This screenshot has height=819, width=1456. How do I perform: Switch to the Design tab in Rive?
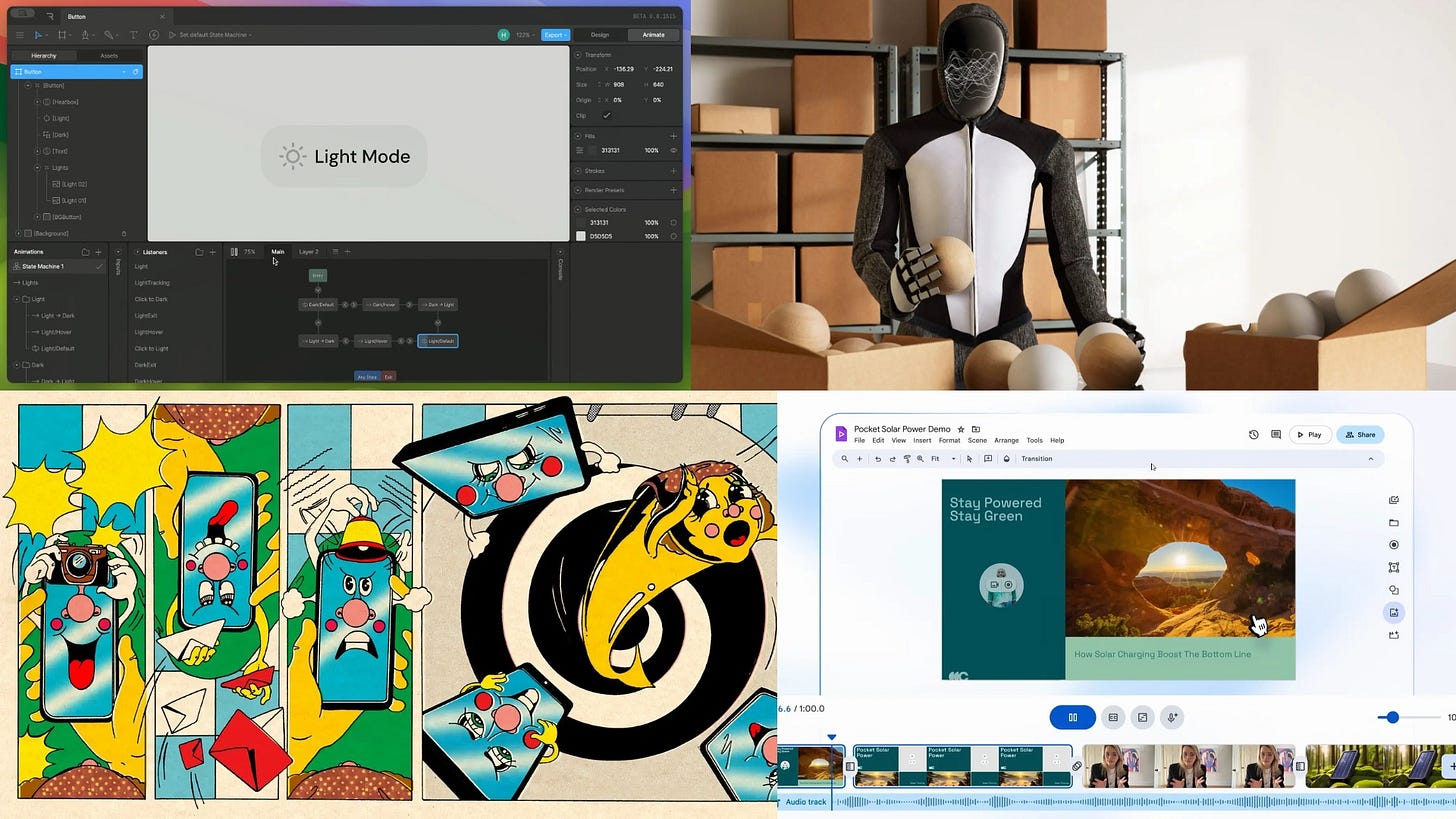point(600,35)
